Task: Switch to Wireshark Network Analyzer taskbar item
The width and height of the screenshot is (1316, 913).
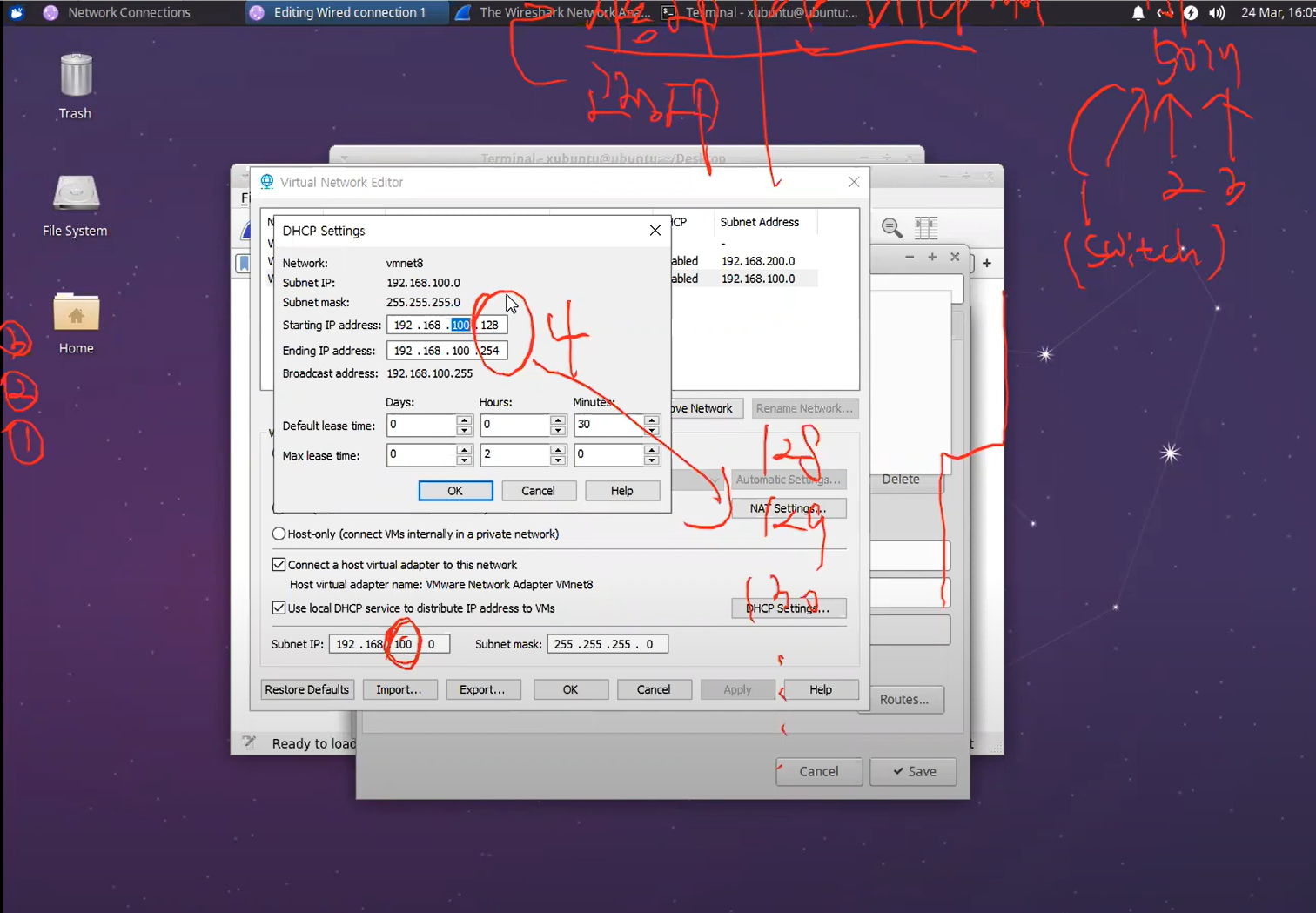Action: tap(553, 12)
